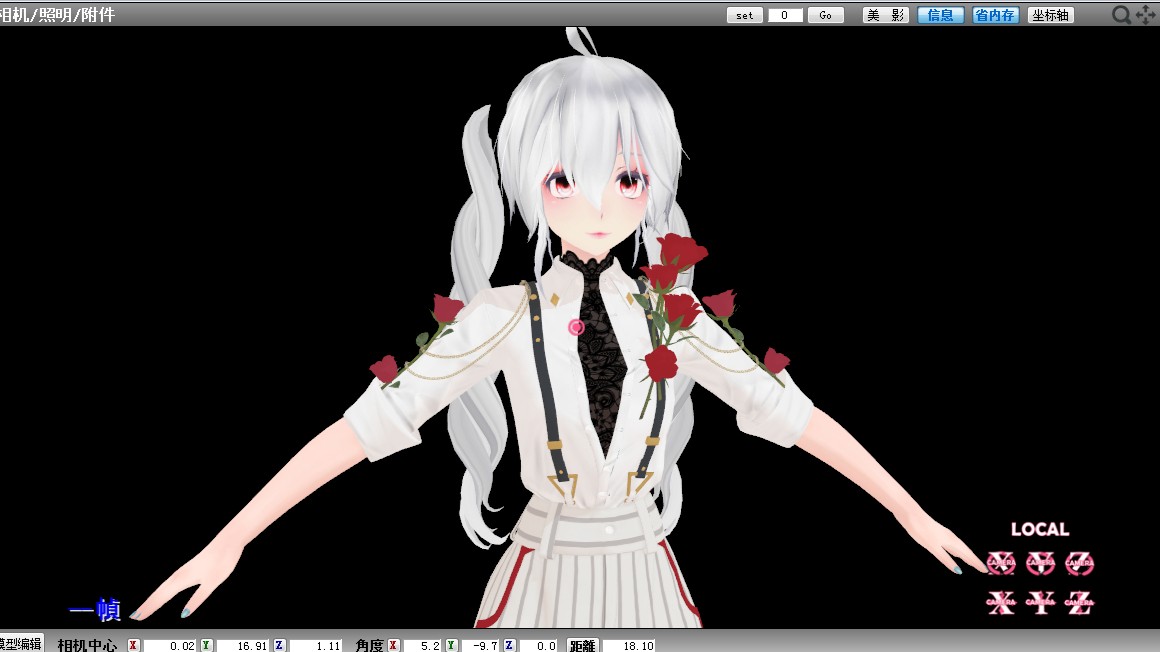Toggle the 美影 shadow button
The image size is (1160, 652).
885,15
